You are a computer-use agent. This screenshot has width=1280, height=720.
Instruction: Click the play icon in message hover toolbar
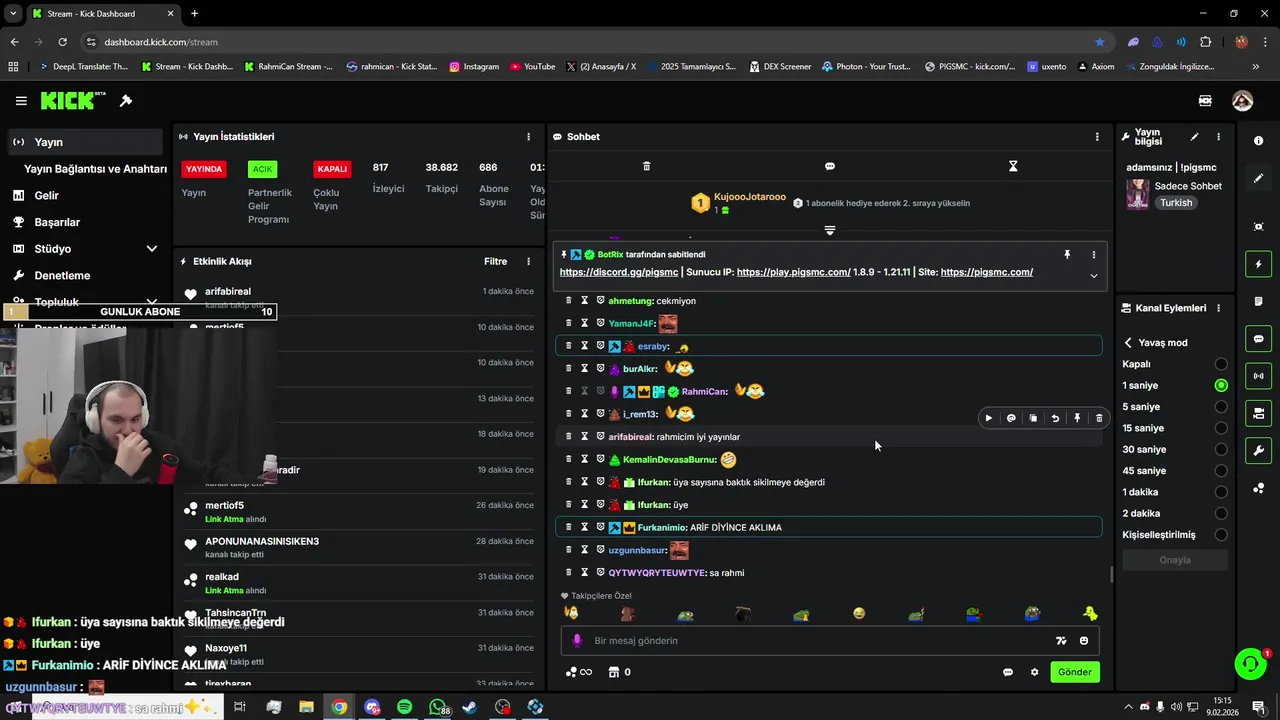[x=989, y=418]
